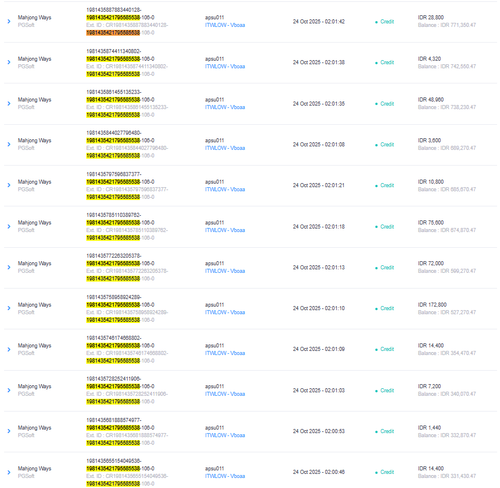Expand the row with IDR 4,320 credit
The height and width of the screenshot is (488, 500).
(x=9, y=62)
